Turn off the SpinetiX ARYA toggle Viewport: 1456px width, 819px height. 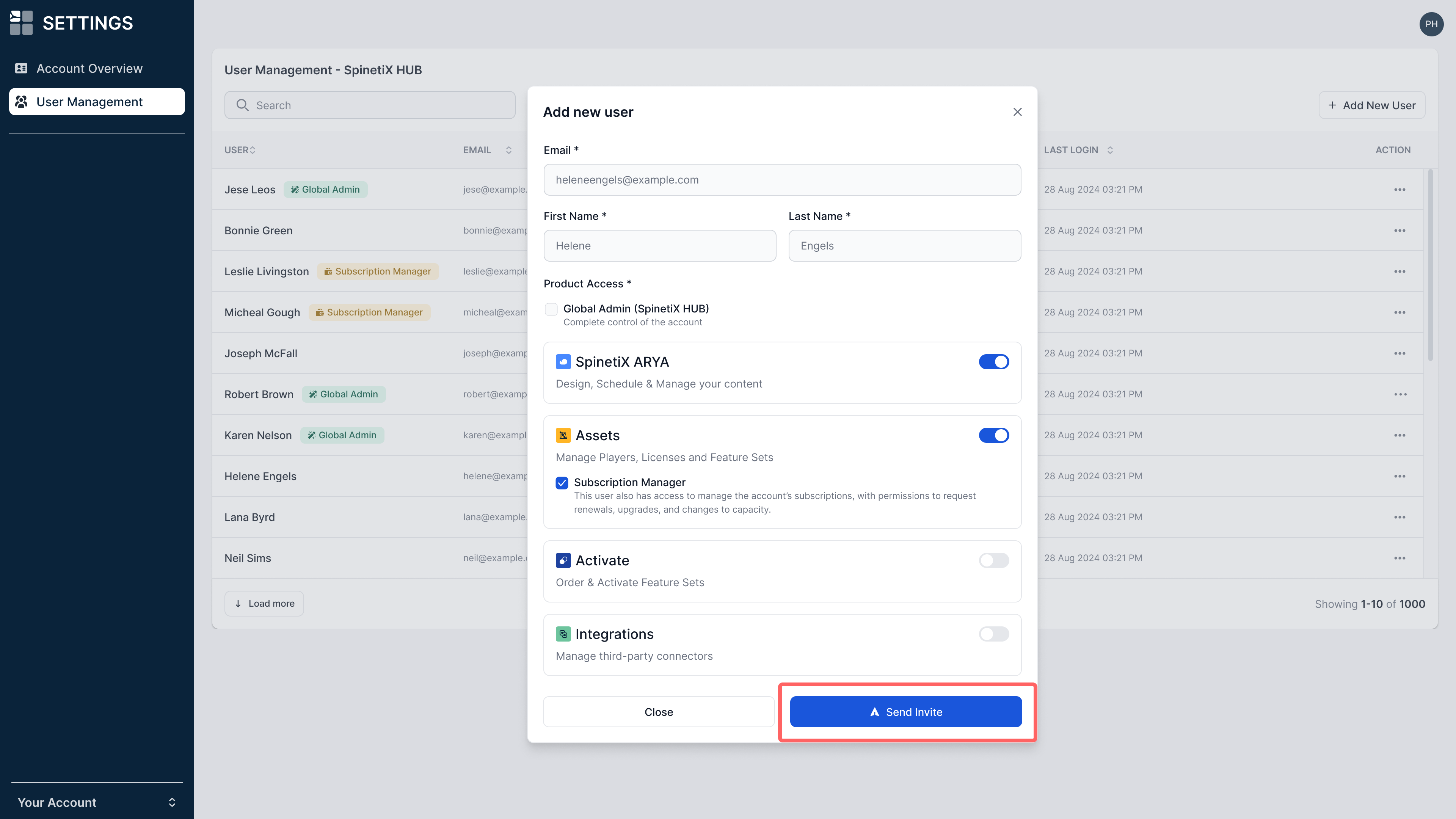[994, 362]
